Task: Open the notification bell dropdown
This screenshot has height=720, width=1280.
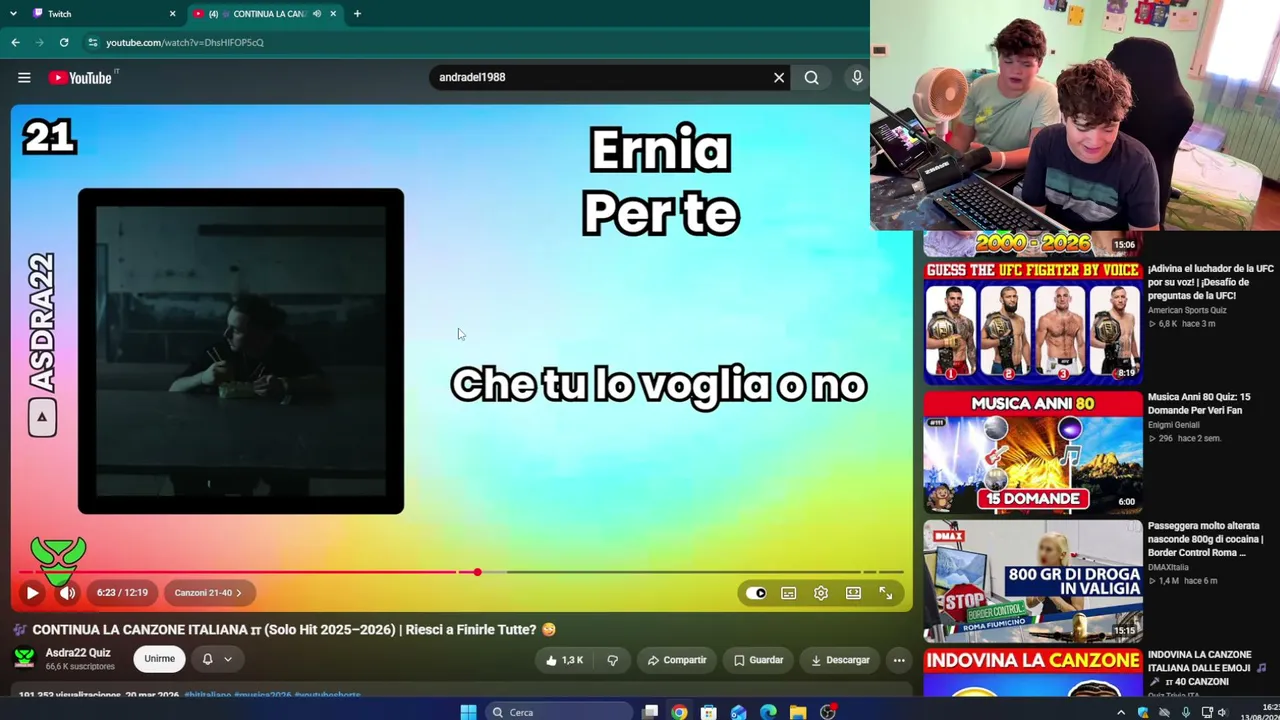Action: tap(217, 659)
